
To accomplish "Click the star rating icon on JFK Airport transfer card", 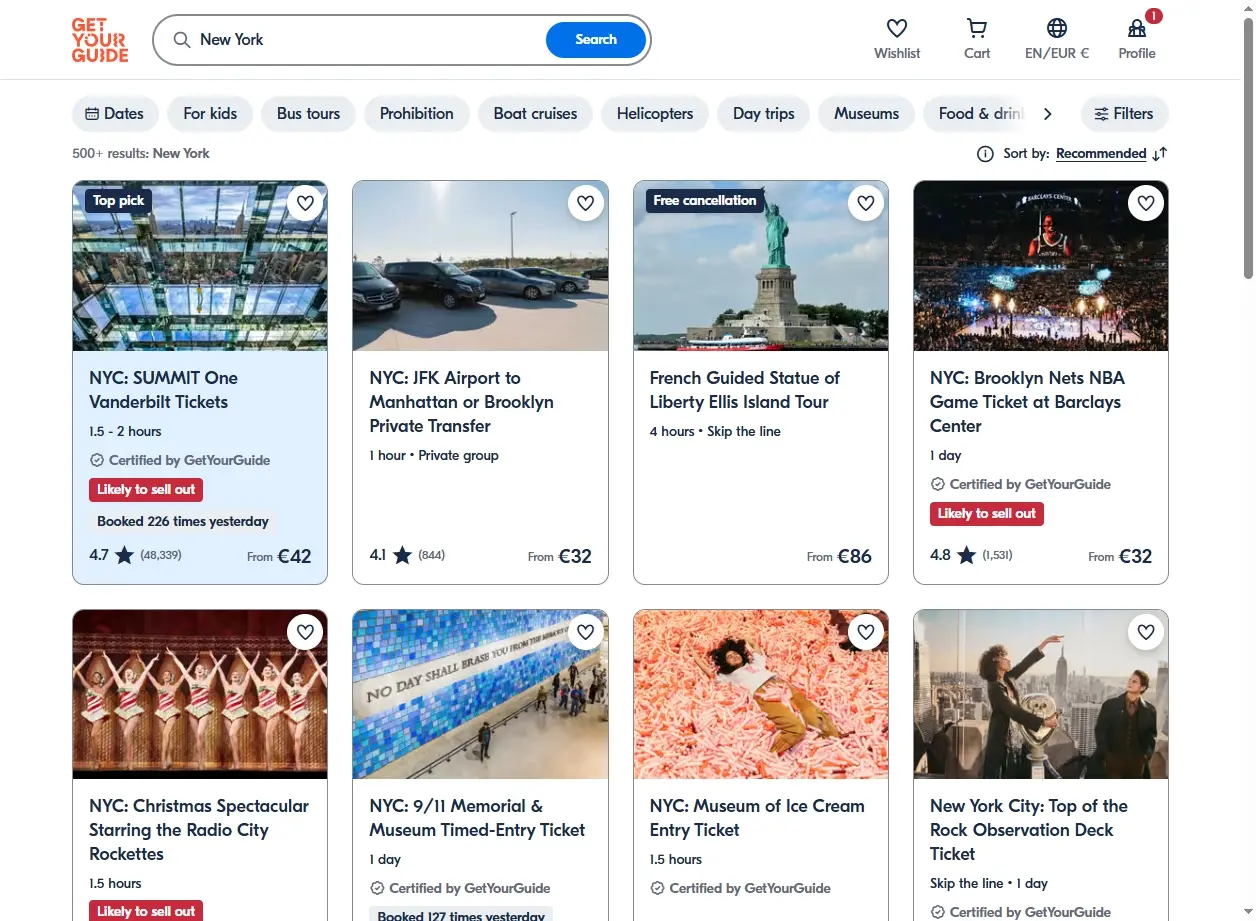I will [402, 555].
